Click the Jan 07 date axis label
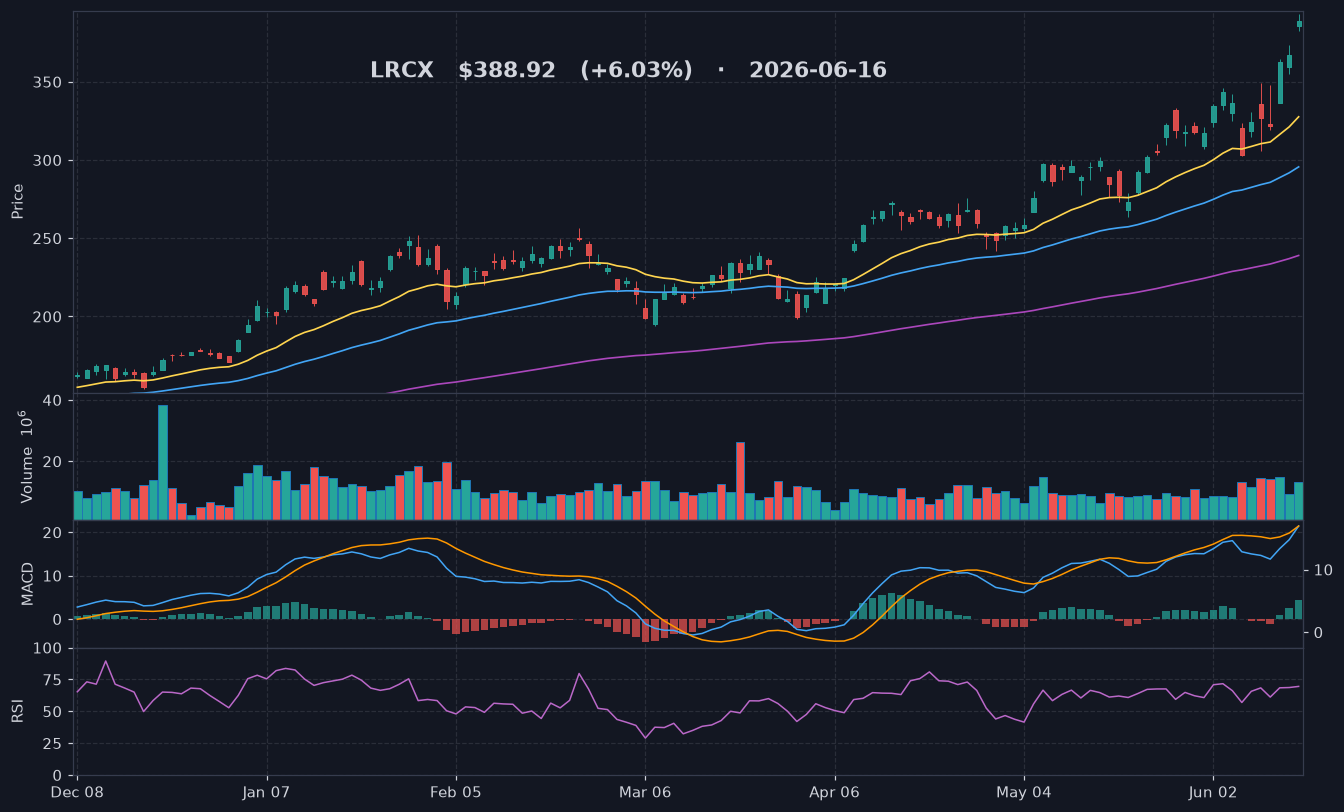Screen dimensions: 1344x812 tap(267, 792)
